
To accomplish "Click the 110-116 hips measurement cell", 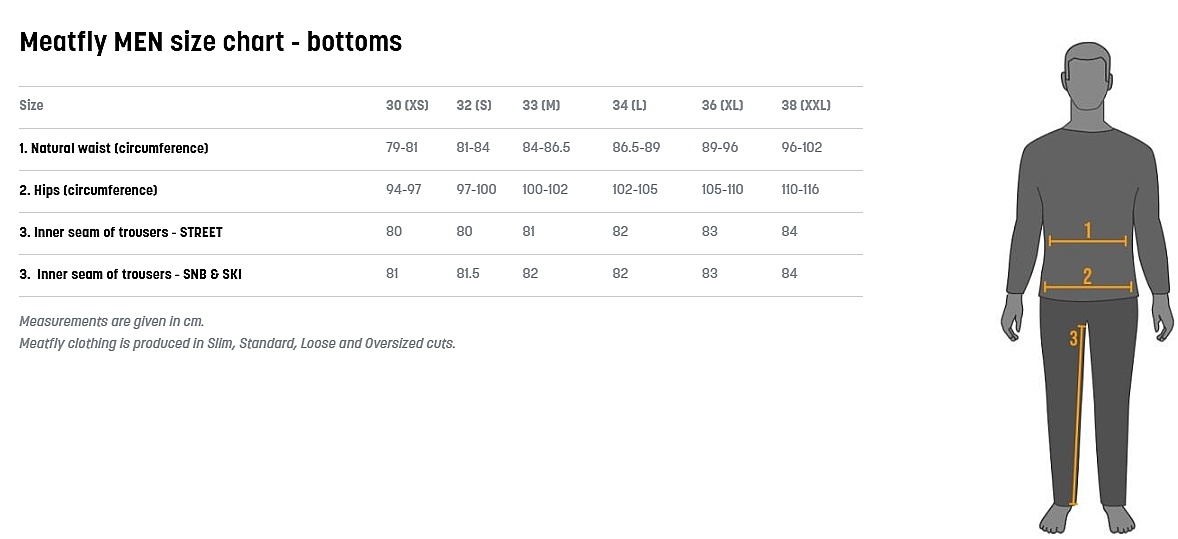I will (800, 190).
